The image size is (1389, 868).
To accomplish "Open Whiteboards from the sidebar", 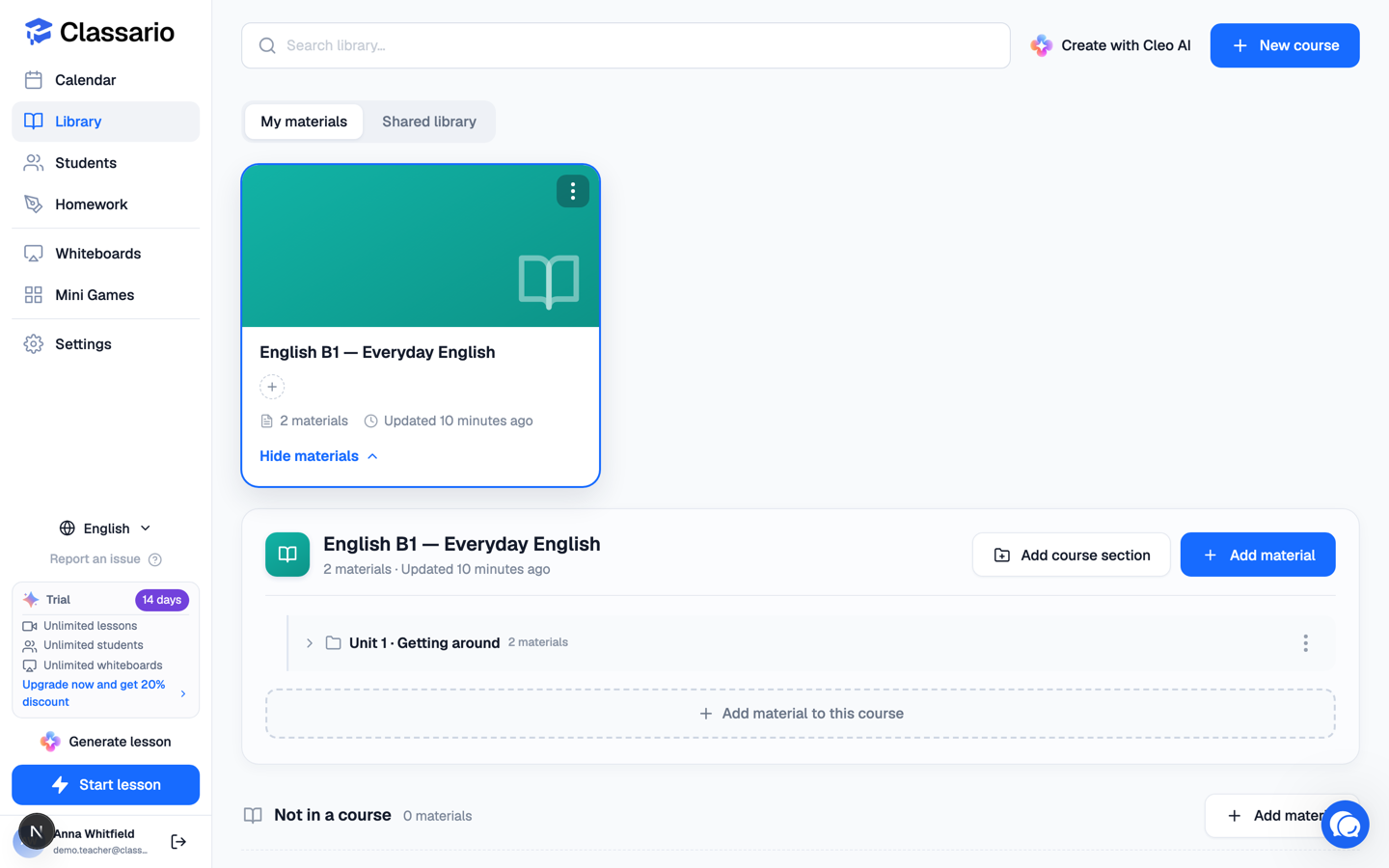I will click(x=105, y=254).
